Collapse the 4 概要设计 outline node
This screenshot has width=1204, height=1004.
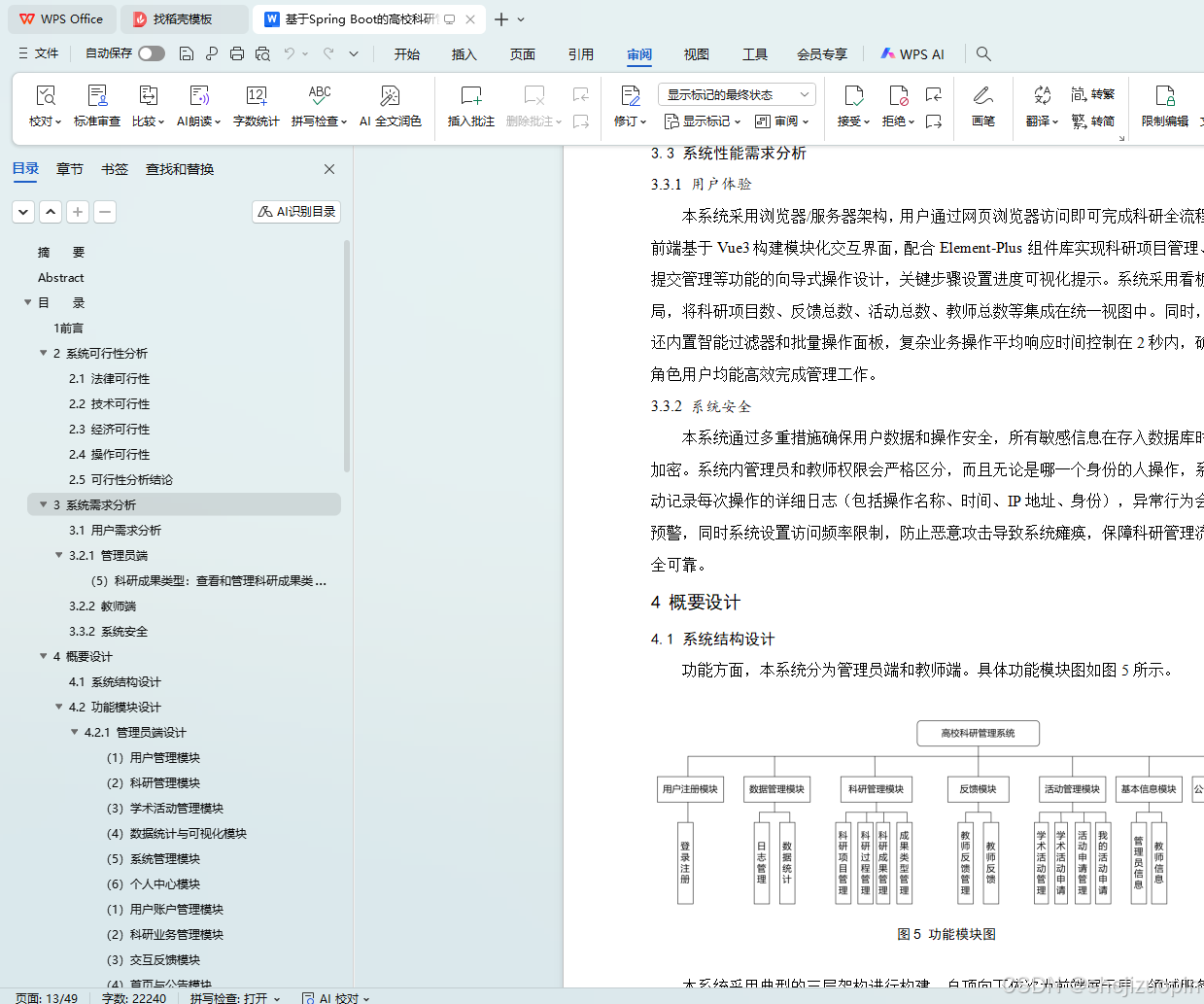pos(44,656)
